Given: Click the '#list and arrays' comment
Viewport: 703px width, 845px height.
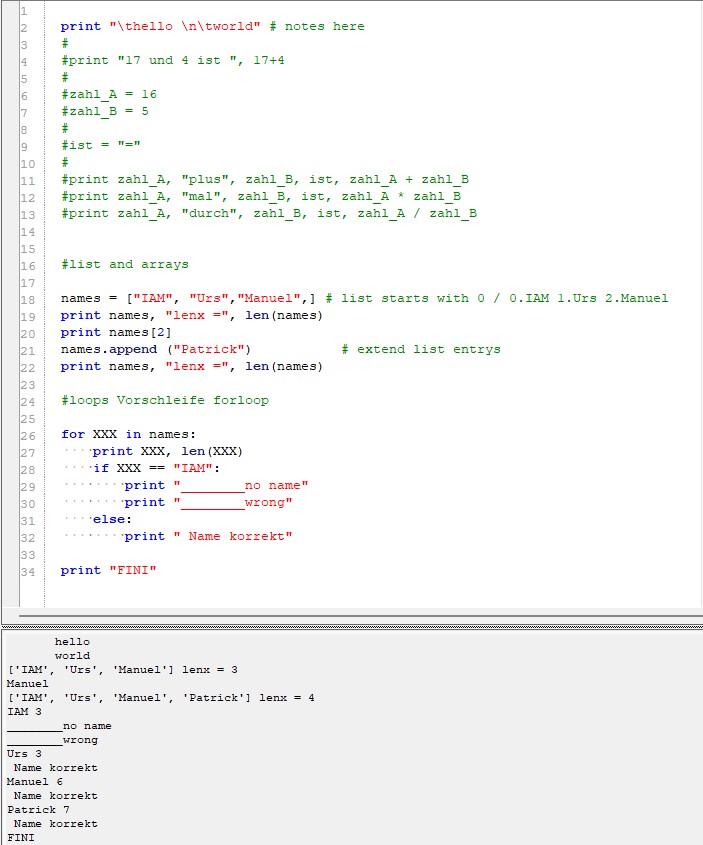Looking at the screenshot, I should (124, 265).
